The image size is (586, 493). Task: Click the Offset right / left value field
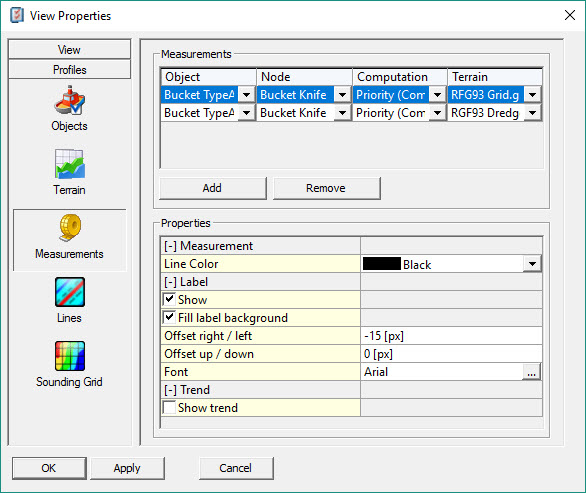point(451,336)
